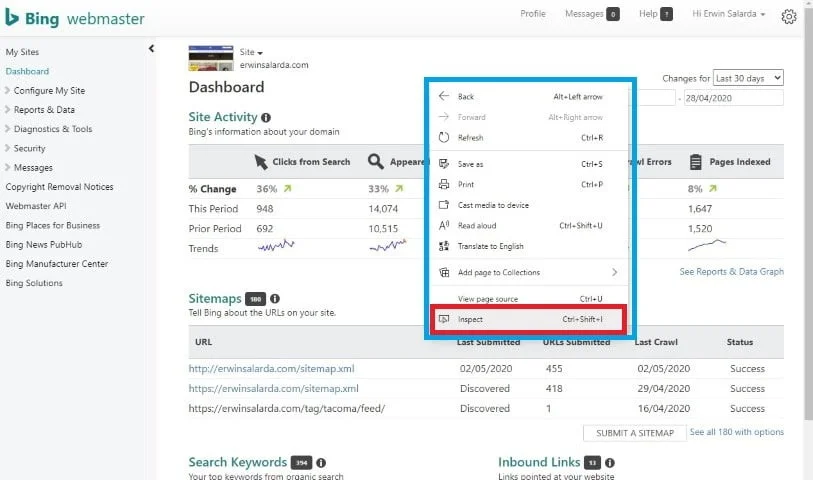Expand Reports & Data section
Viewport: 813px width, 480px height.
(x=44, y=110)
